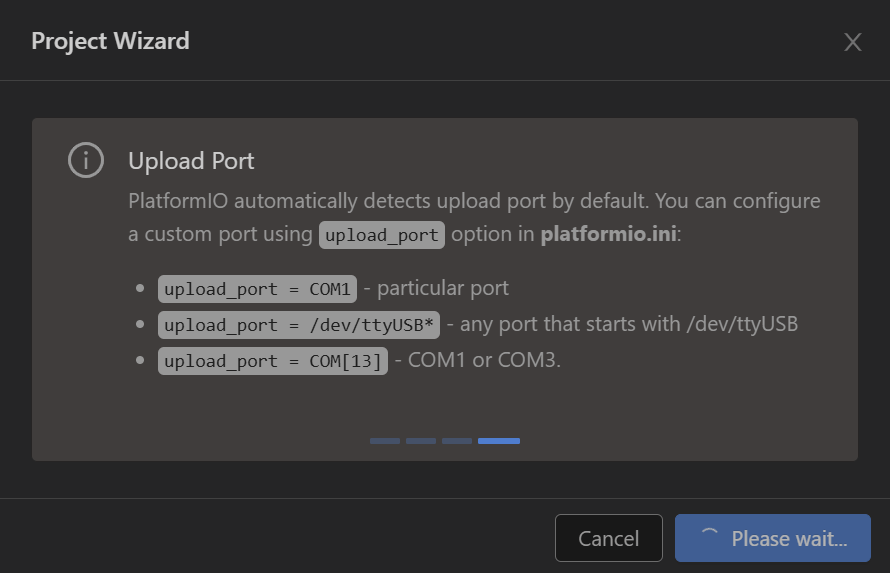
Task: Close the Project Wizard dialog
Action: [x=853, y=42]
